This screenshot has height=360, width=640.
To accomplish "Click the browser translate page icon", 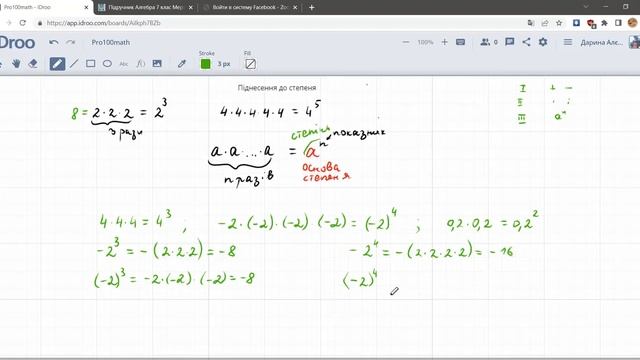I will point(531,23).
